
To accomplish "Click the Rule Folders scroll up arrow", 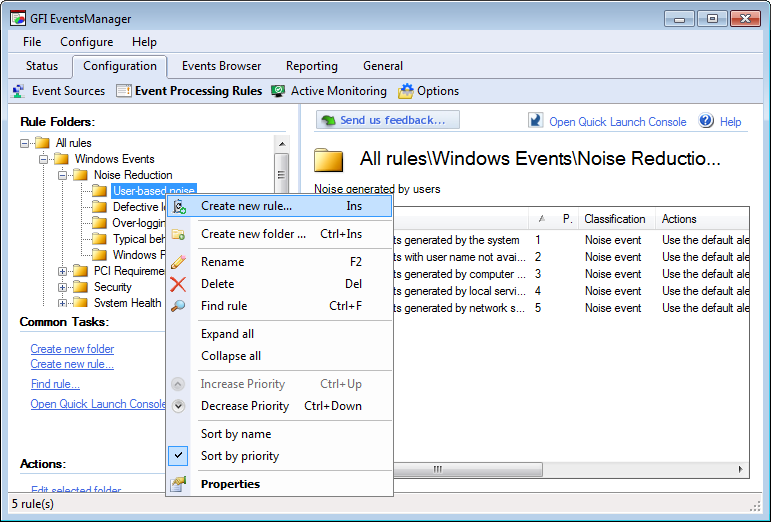I will (x=282, y=144).
